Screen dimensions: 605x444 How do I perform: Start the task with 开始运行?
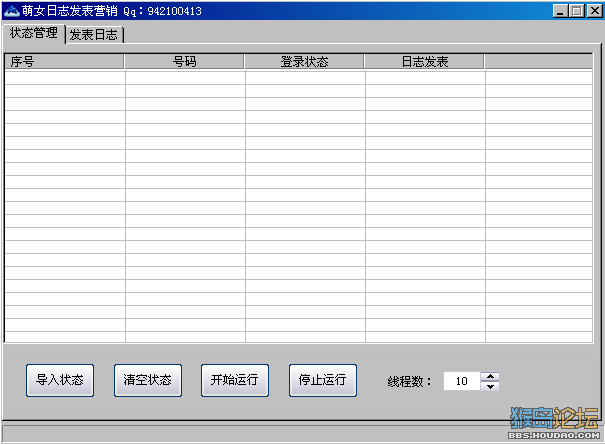235,380
